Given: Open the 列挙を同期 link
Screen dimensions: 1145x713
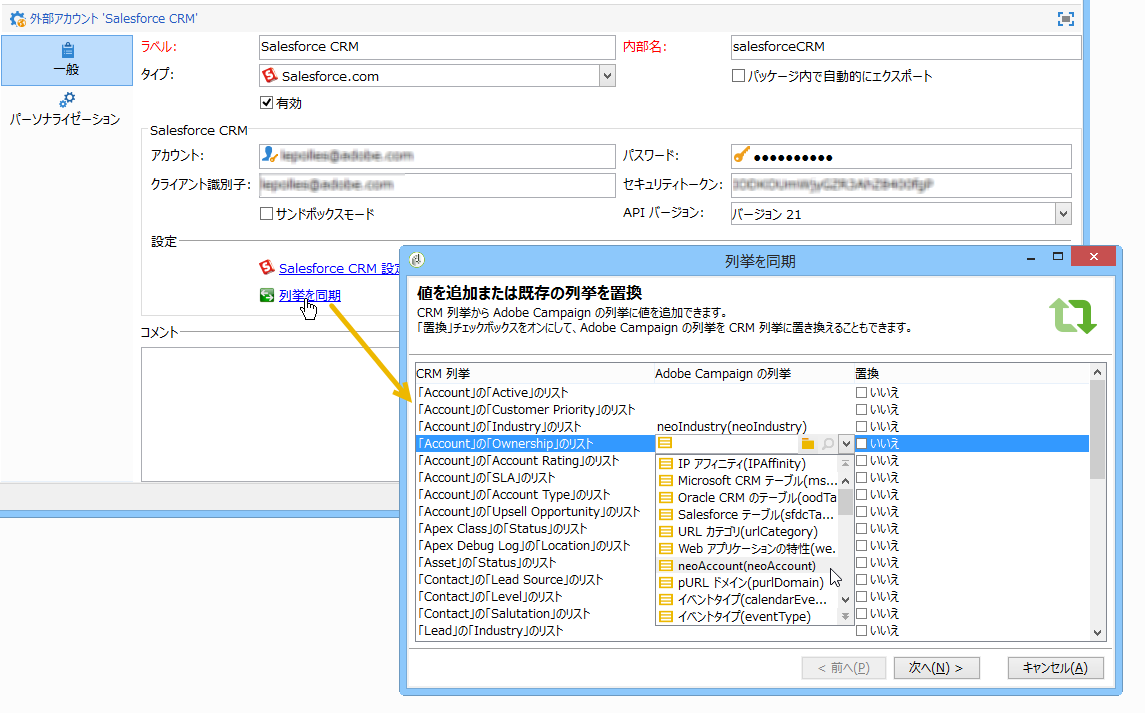Looking at the screenshot, I should (x=310, y=295).
